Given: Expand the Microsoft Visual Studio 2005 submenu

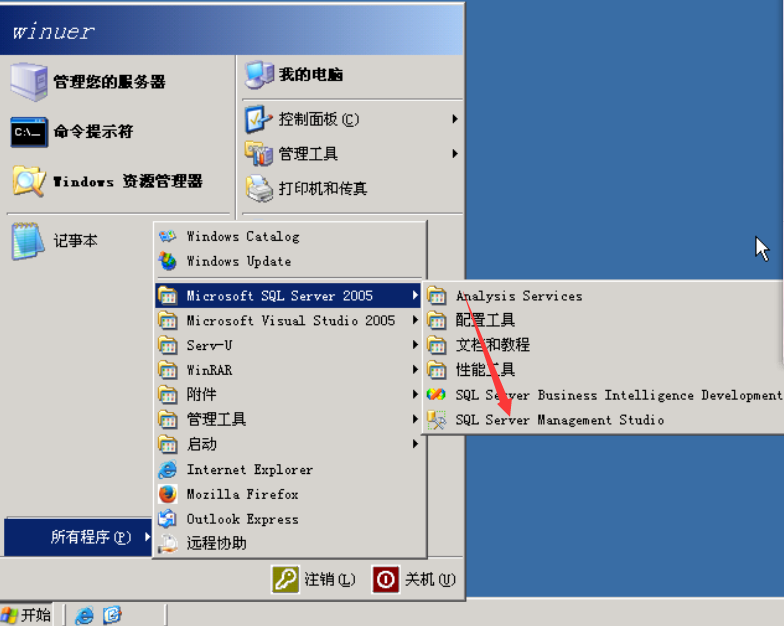Looking at the screenshot, I should coord(288,320).
